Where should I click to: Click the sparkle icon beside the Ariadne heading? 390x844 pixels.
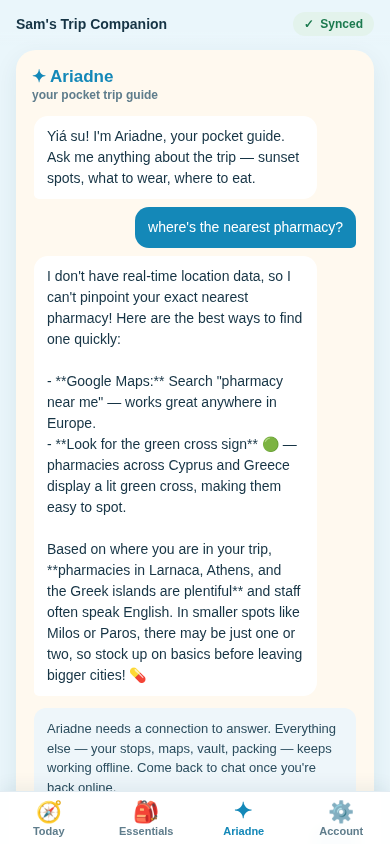pyautogui.click(x=39, y=76)
